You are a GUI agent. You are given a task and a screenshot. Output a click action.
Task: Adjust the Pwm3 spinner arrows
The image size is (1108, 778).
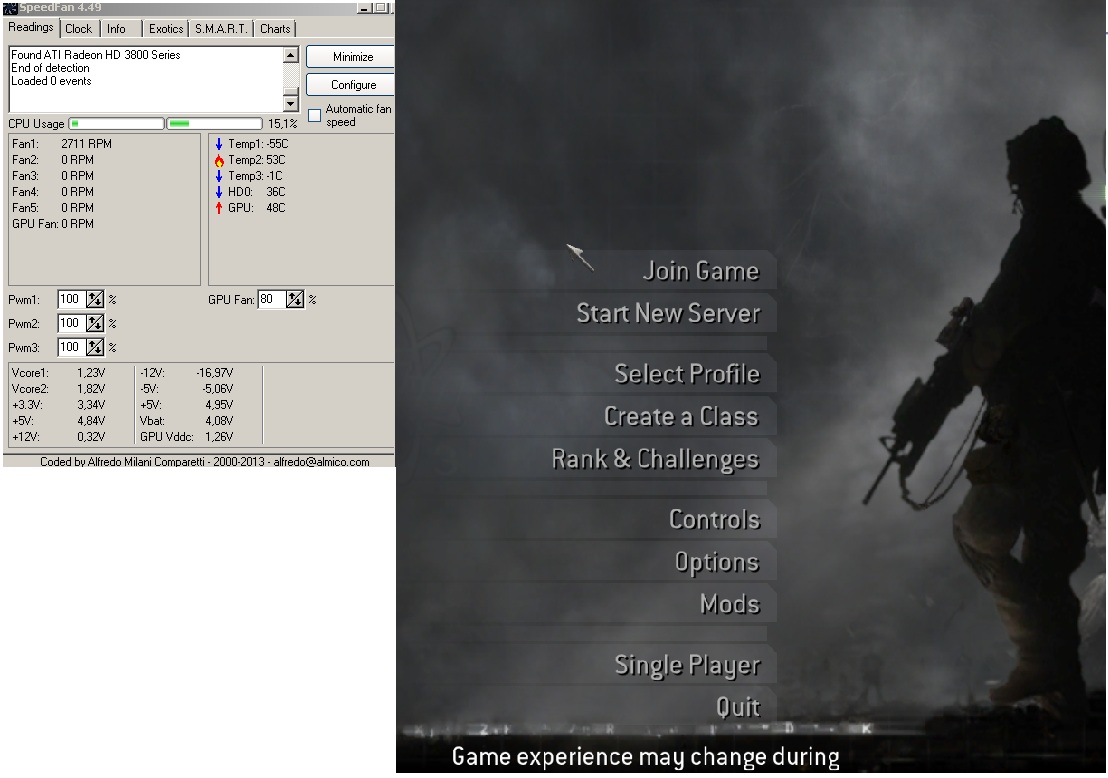(95, 348)
